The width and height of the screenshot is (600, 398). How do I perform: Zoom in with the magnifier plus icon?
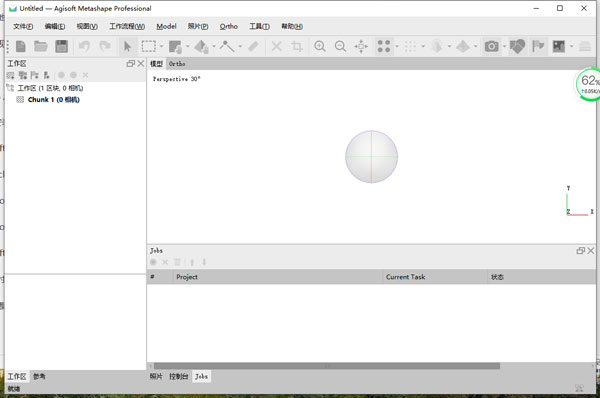(x=320, y=46)
